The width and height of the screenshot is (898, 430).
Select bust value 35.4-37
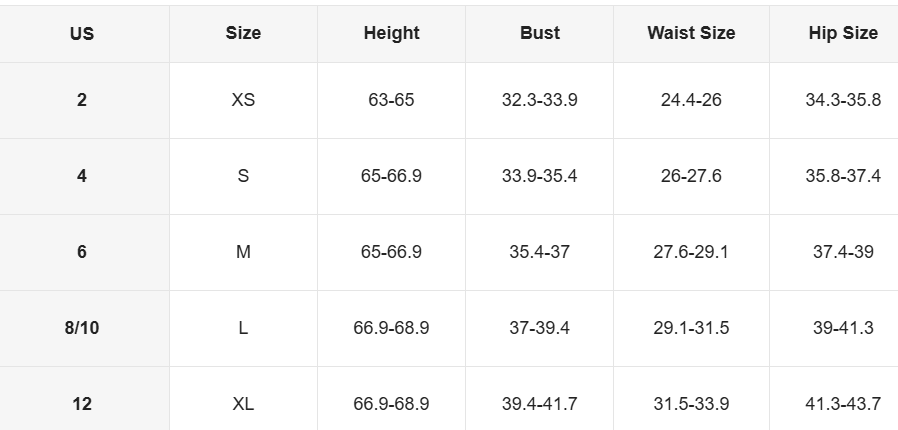click(x=539, y=252)
